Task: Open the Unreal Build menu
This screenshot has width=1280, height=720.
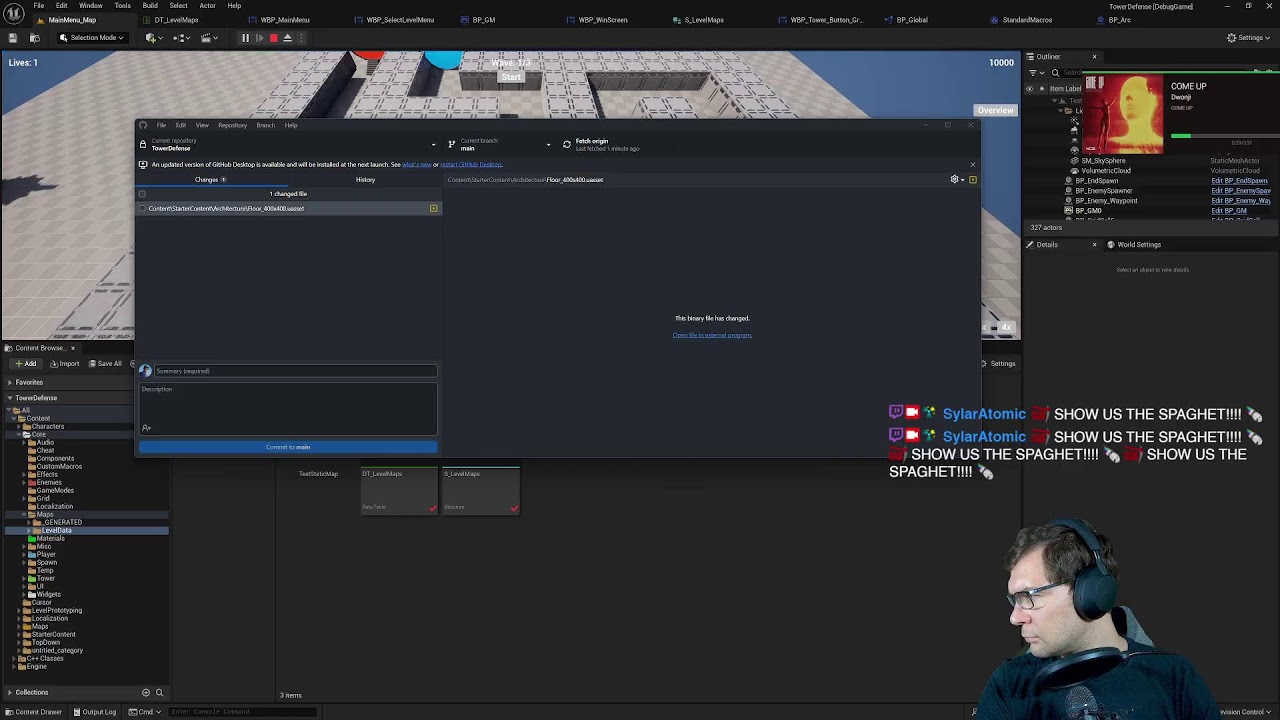Action: (150, 5)
